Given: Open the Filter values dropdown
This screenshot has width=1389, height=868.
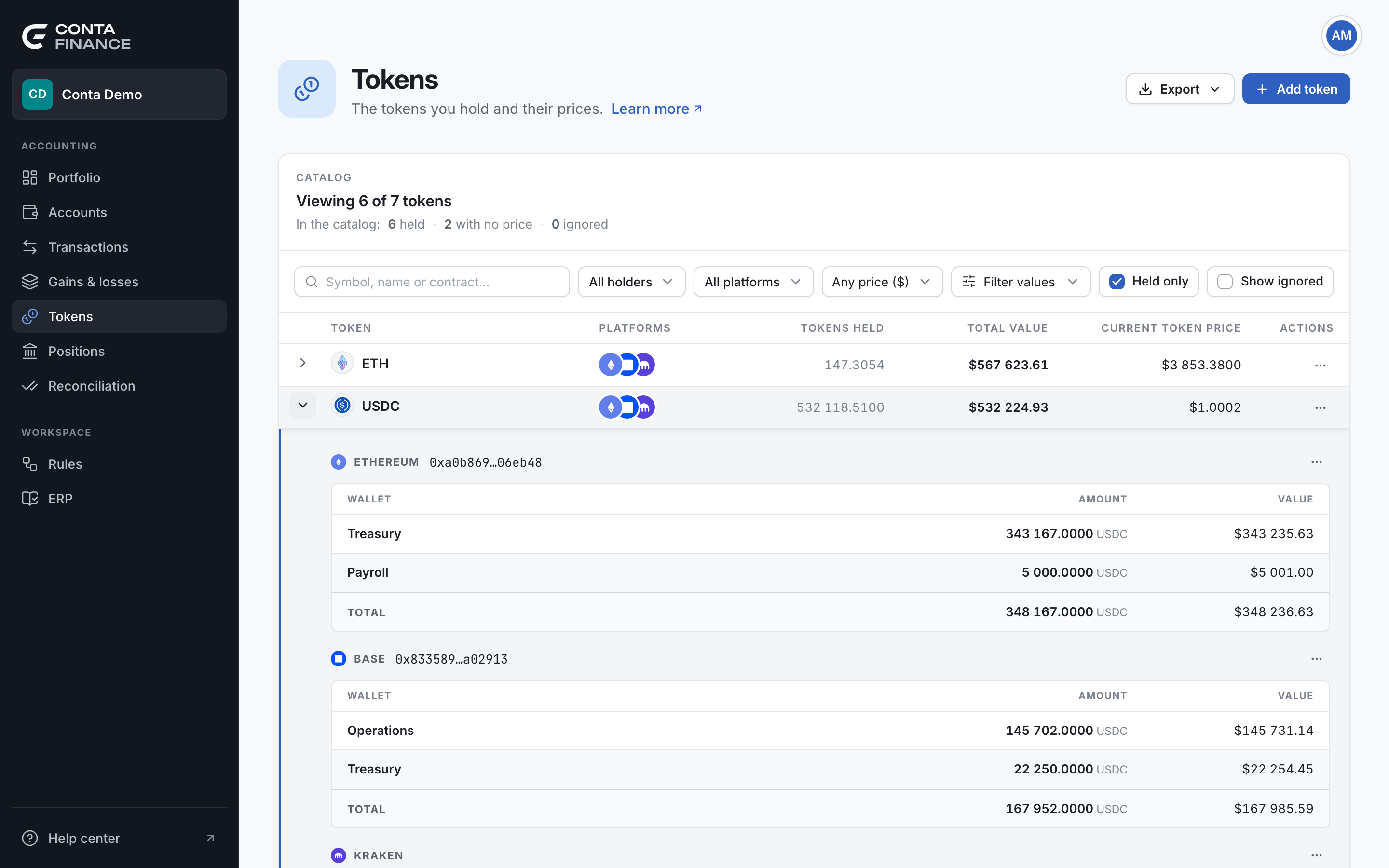Looking at the screenshot, I should coord(1021,282).
